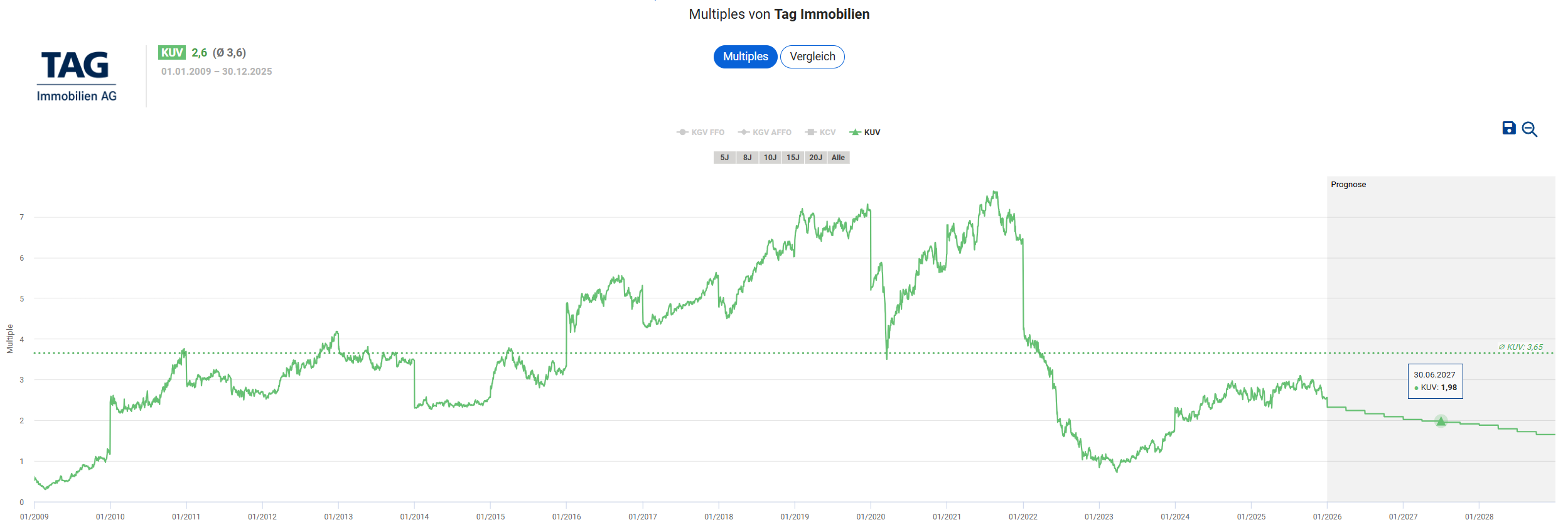Click the zoom out magnifier icon

pyautogui.click(x=1530, y=129)
